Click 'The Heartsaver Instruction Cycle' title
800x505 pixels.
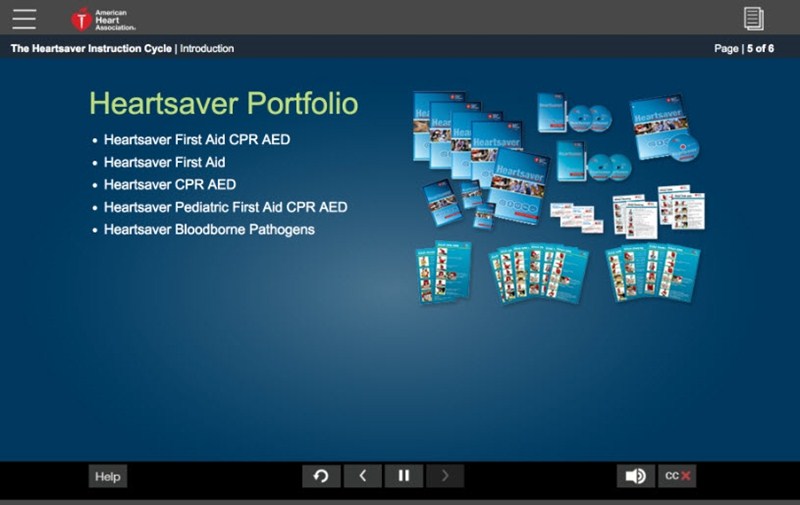click(91, 48)
